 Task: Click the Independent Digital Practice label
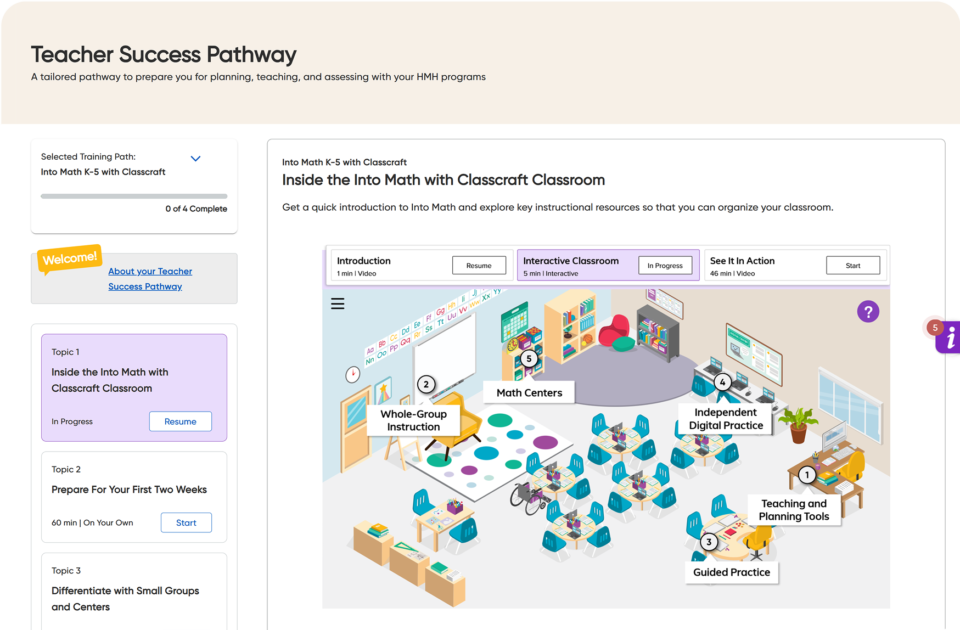(726, 419)
